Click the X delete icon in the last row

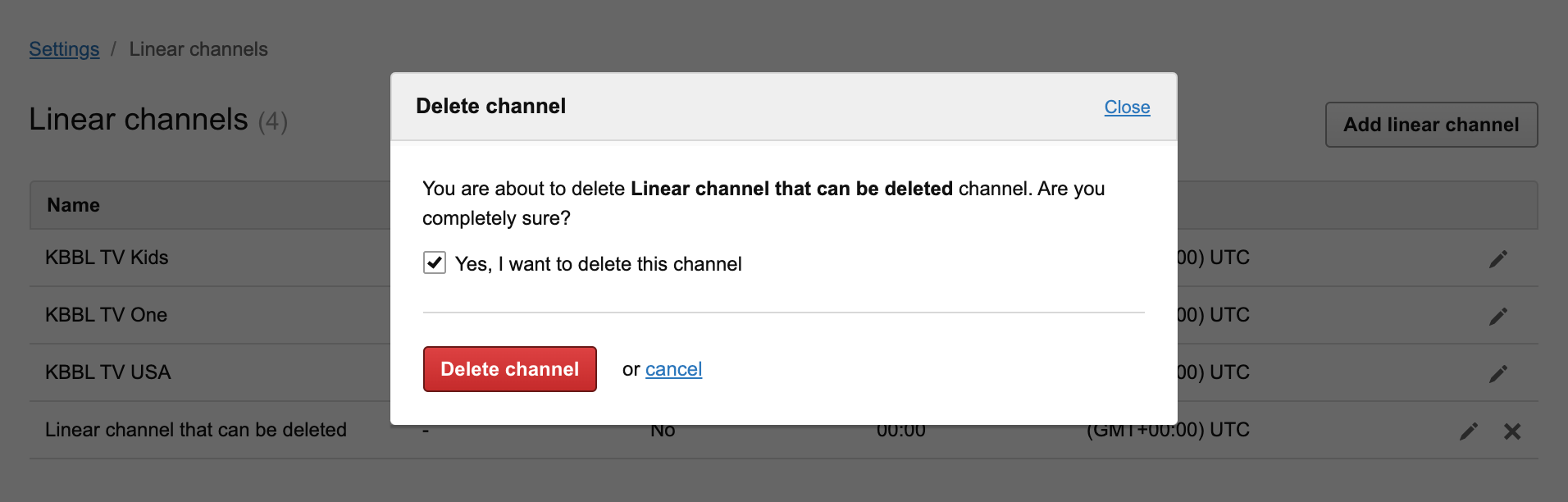(x=1512, y=431)
